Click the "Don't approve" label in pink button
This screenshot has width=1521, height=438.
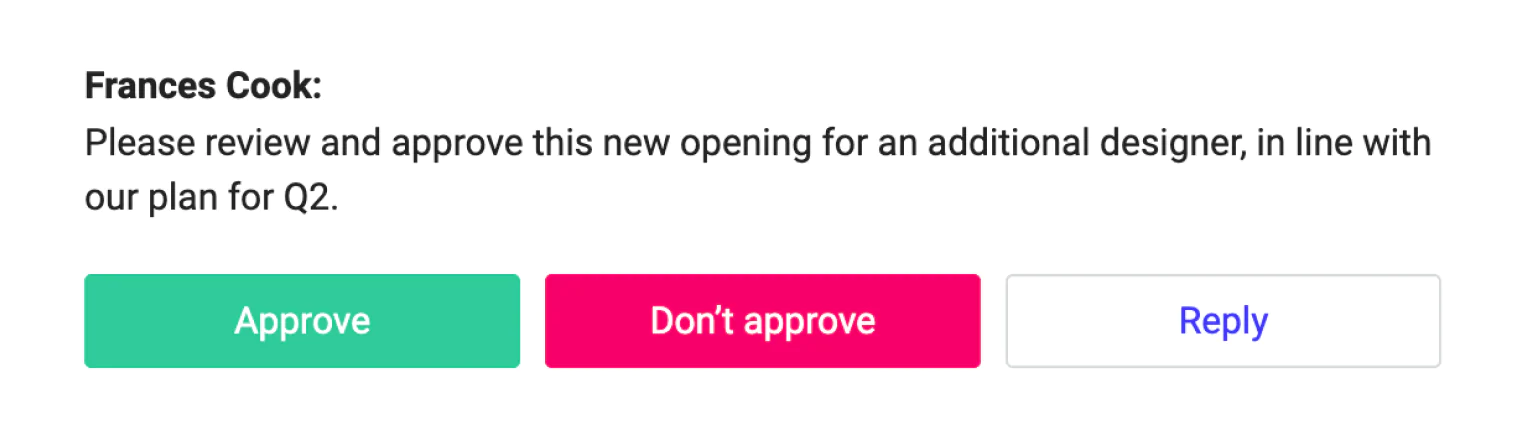(x=762, y=321)
